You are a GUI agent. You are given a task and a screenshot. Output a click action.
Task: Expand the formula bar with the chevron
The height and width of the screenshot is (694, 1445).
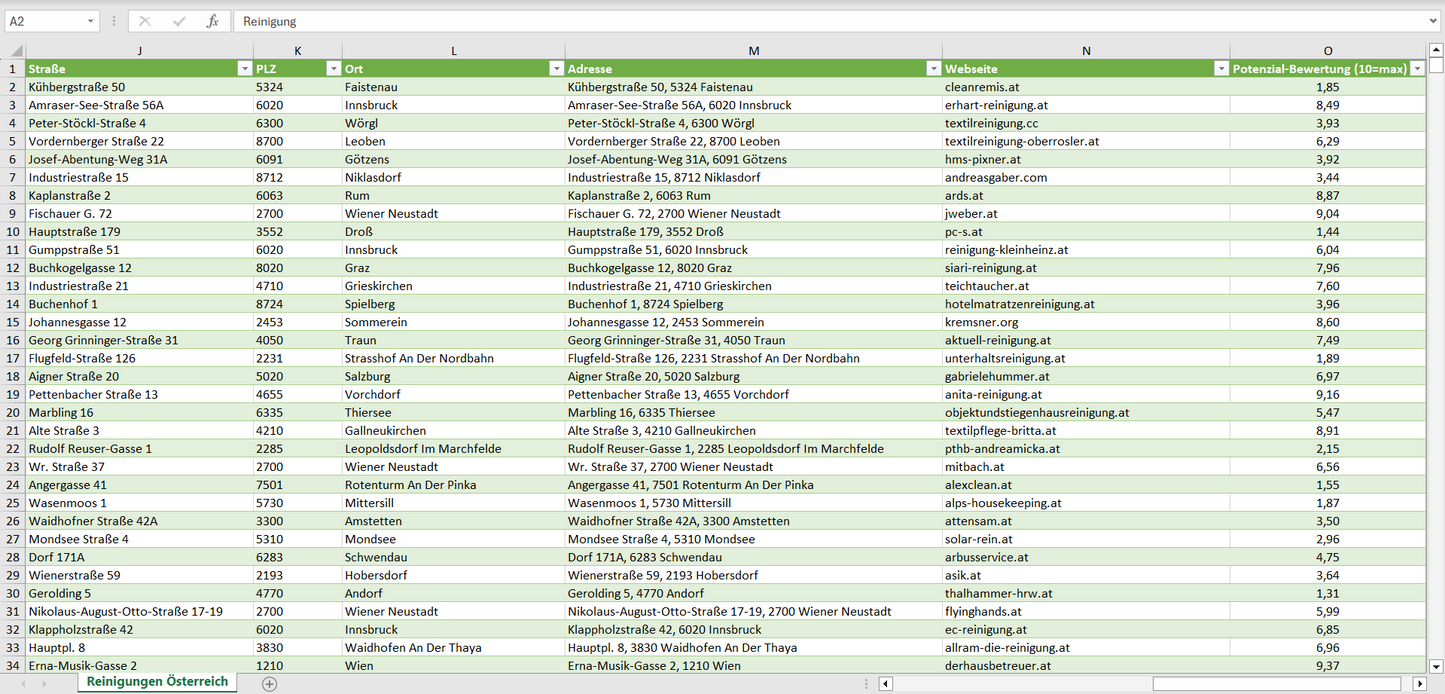click(1434, 21)
